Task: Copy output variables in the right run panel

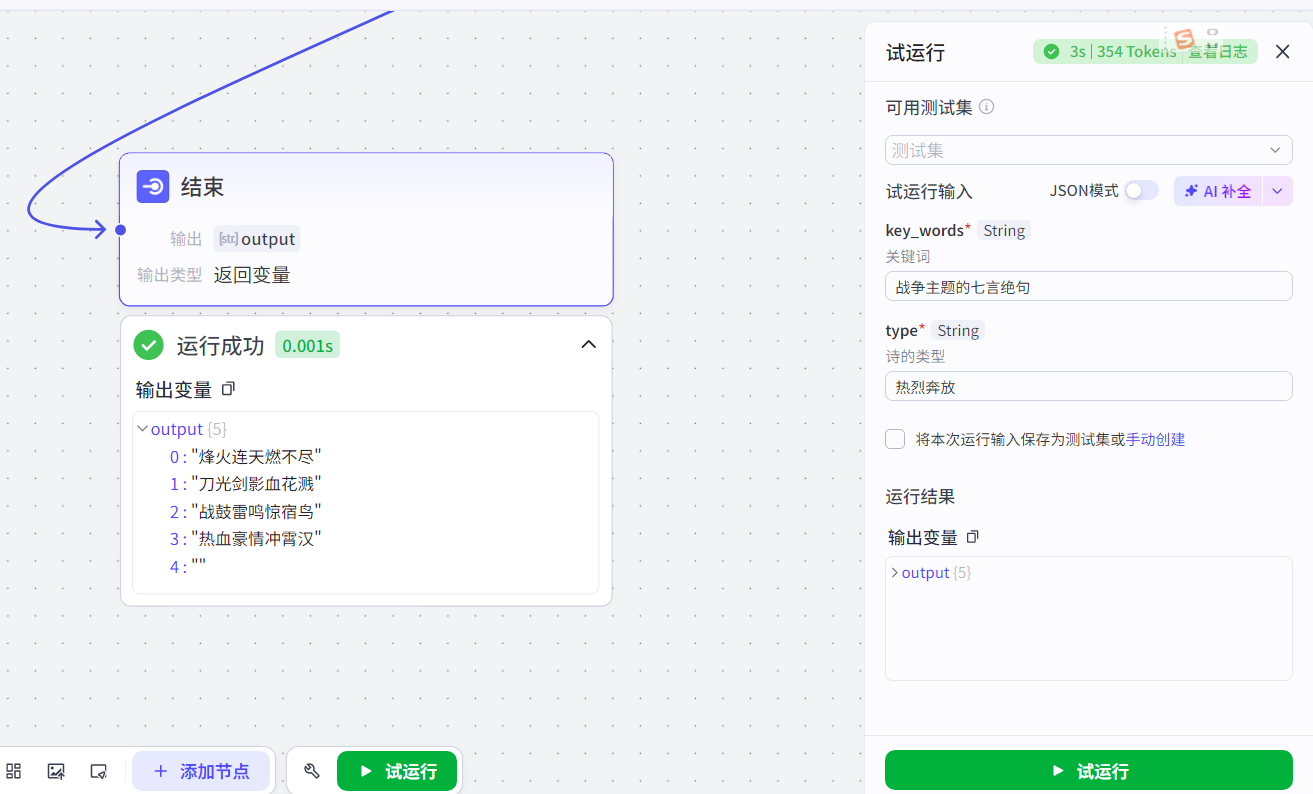Action: 972,537
